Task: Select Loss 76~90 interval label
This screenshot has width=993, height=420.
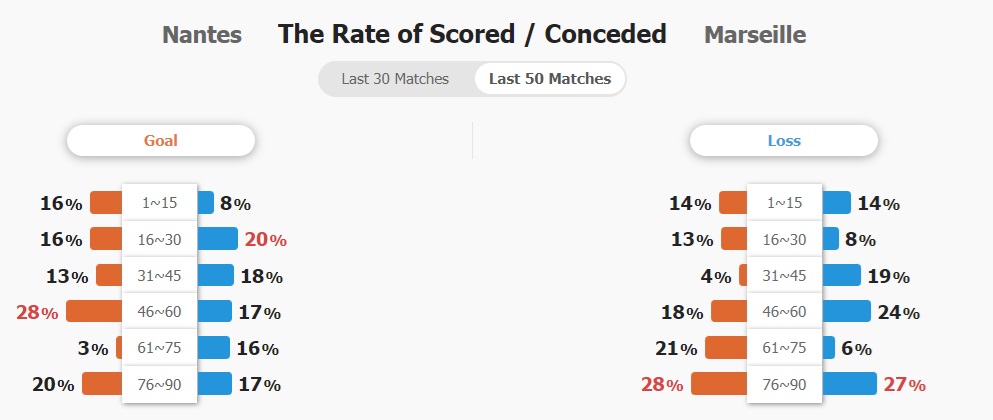Action: (x=784, y=384)
